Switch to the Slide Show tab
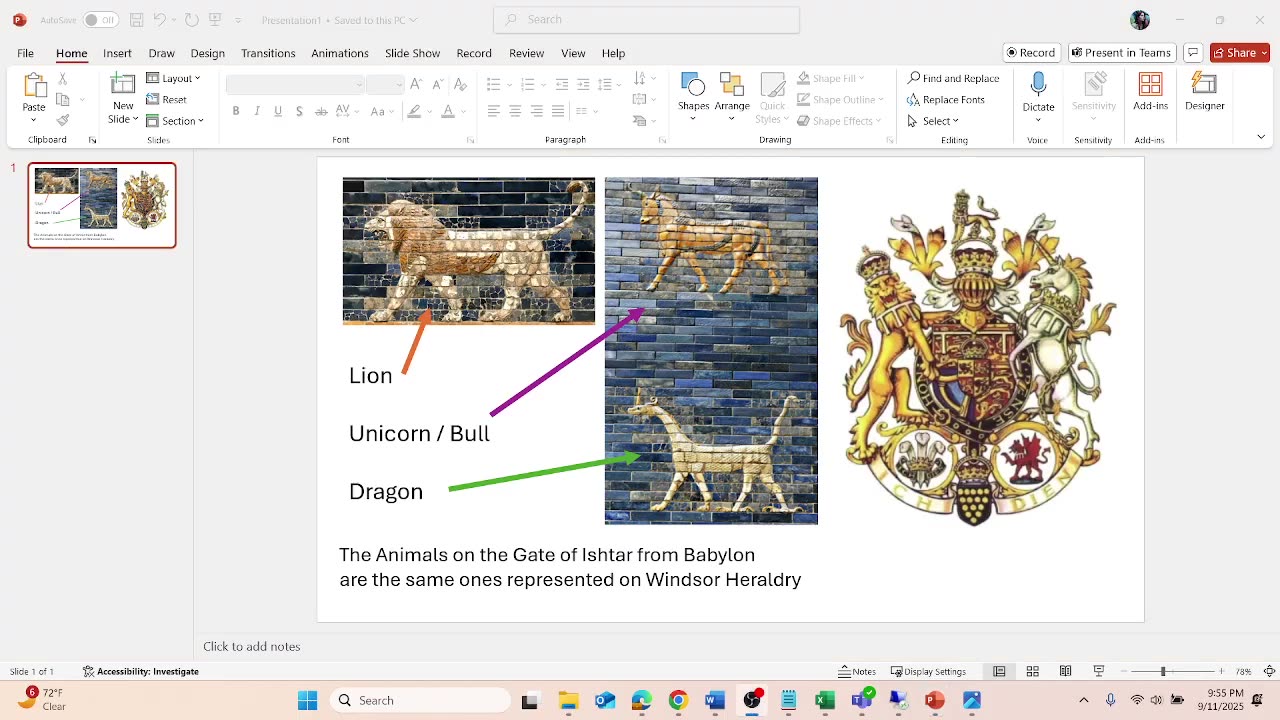The image size is (1280, 720). point(412,53)
